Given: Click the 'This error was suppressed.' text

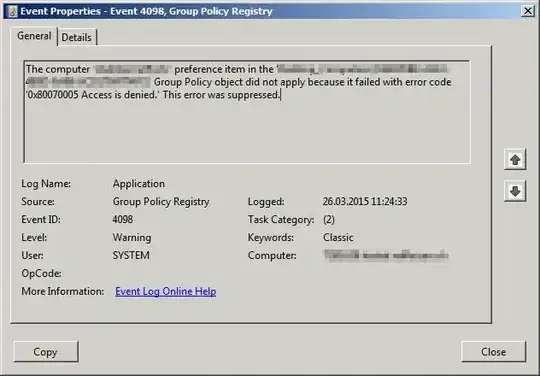Looking at the screenshot, I should point(221,95).
